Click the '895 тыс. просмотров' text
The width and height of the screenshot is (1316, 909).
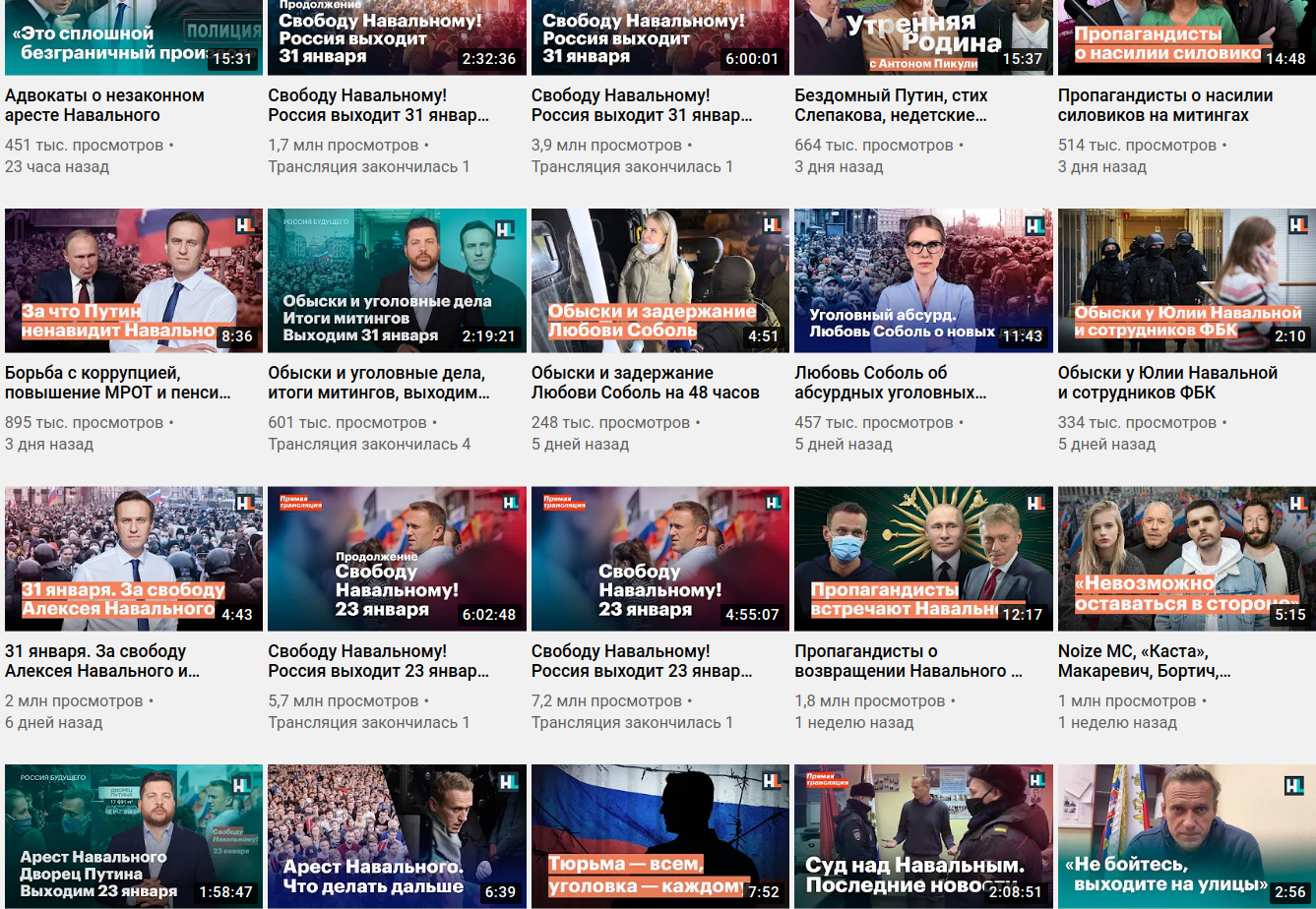84,423
